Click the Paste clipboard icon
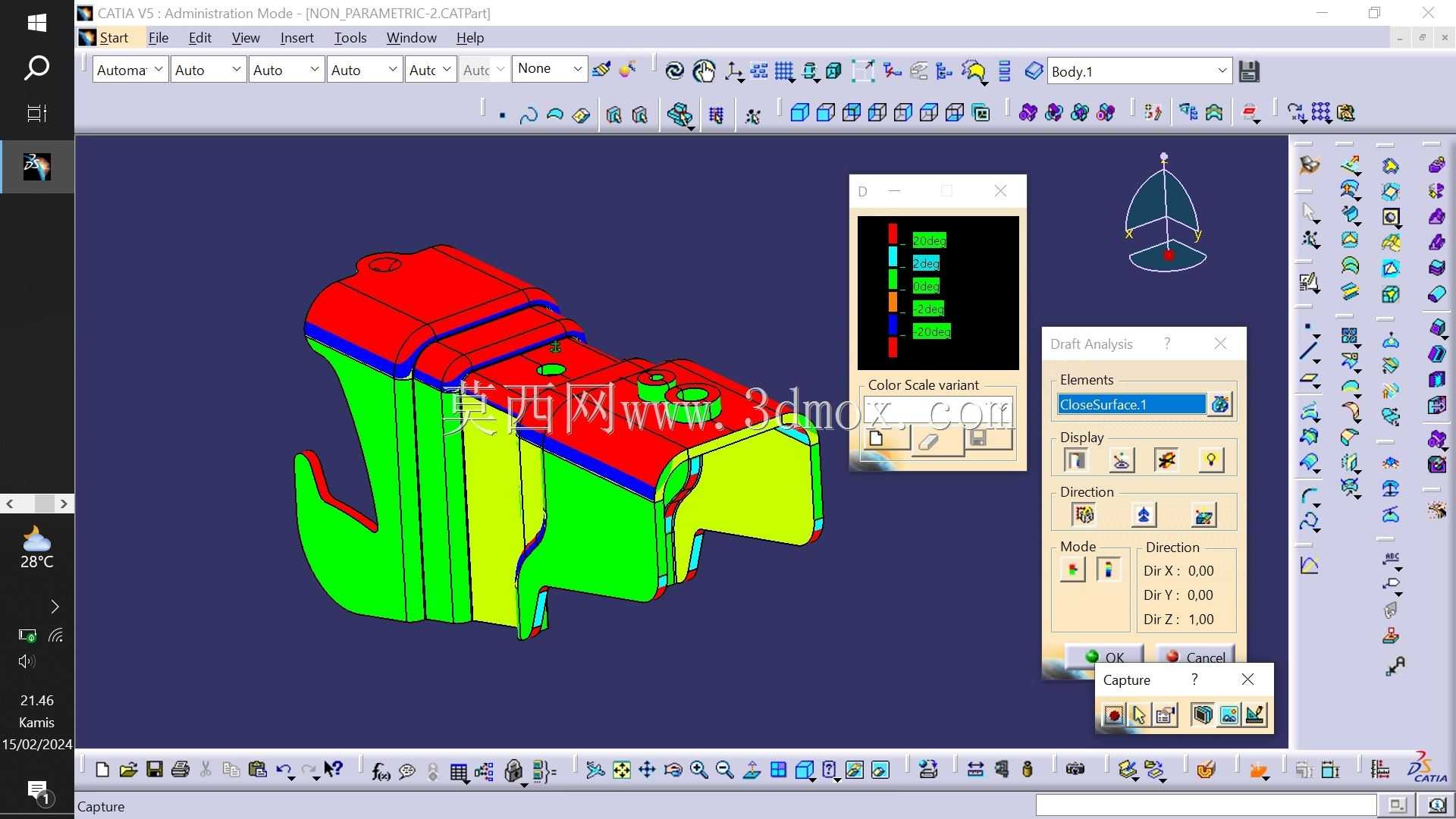 (258, 770)
